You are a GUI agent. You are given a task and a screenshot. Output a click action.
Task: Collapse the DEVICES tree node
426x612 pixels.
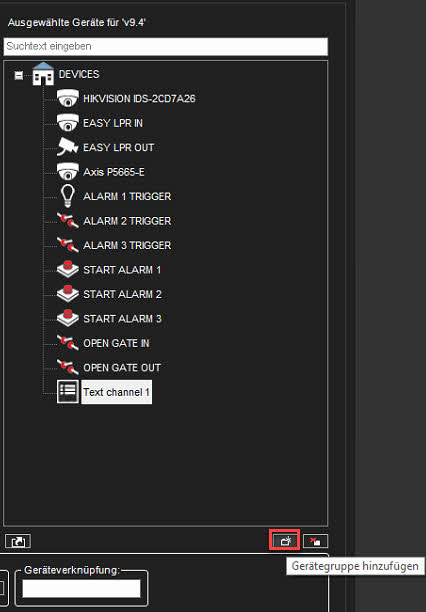click(x=19, y=75)
